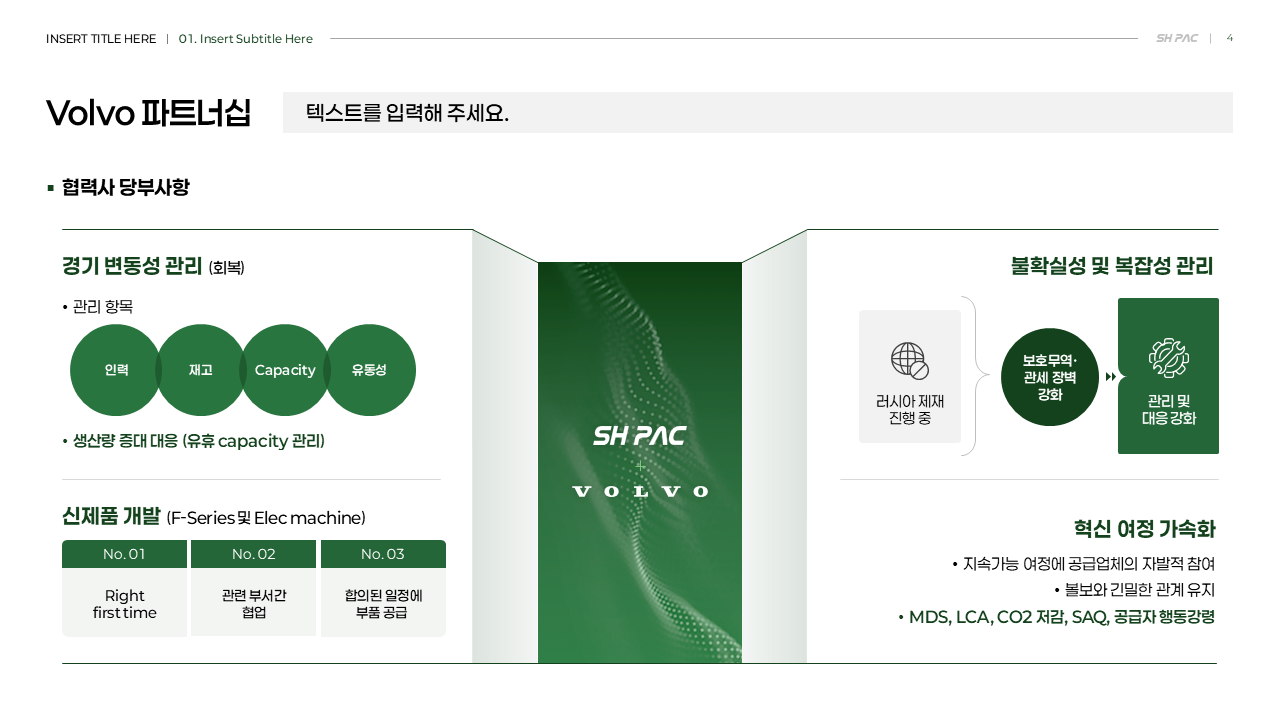Click the Right first time card
This screenshot has height=720, width=1280.
tap(124, 603)
